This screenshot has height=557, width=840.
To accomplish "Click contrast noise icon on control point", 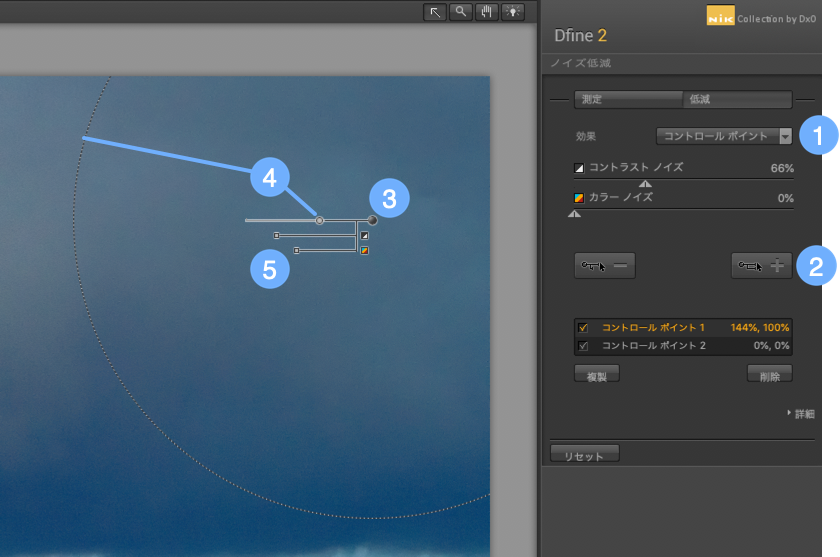I will pos(364,235).
